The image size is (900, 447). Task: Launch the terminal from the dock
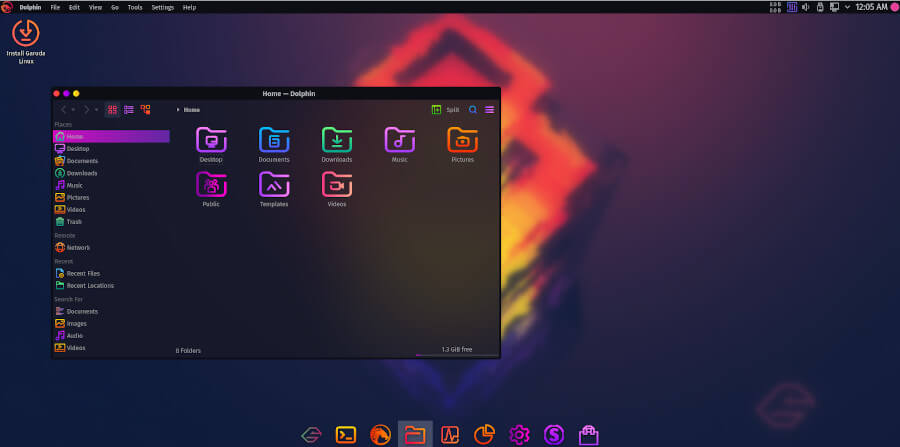tap(346, 434)
